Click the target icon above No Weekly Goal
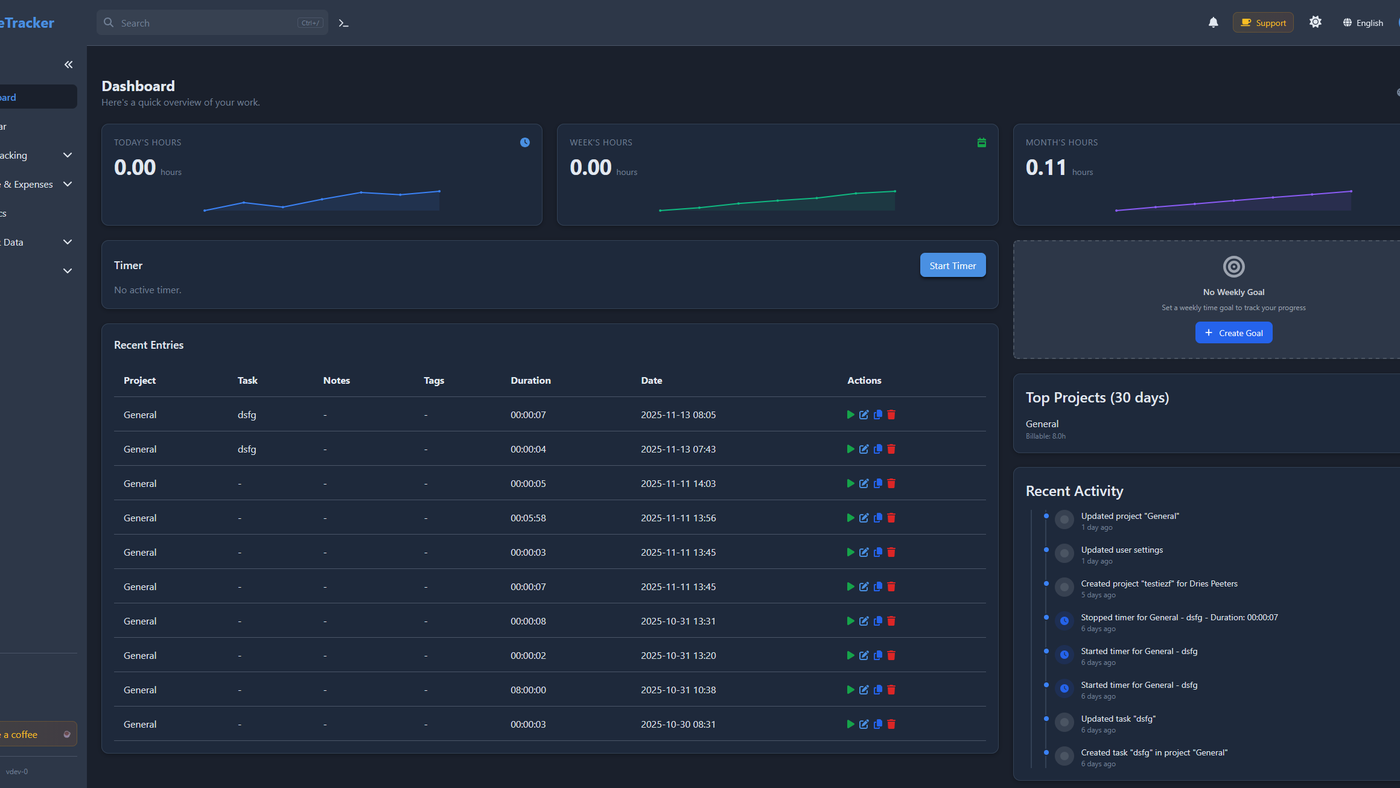1400x788 pixels. [1234, 266]
